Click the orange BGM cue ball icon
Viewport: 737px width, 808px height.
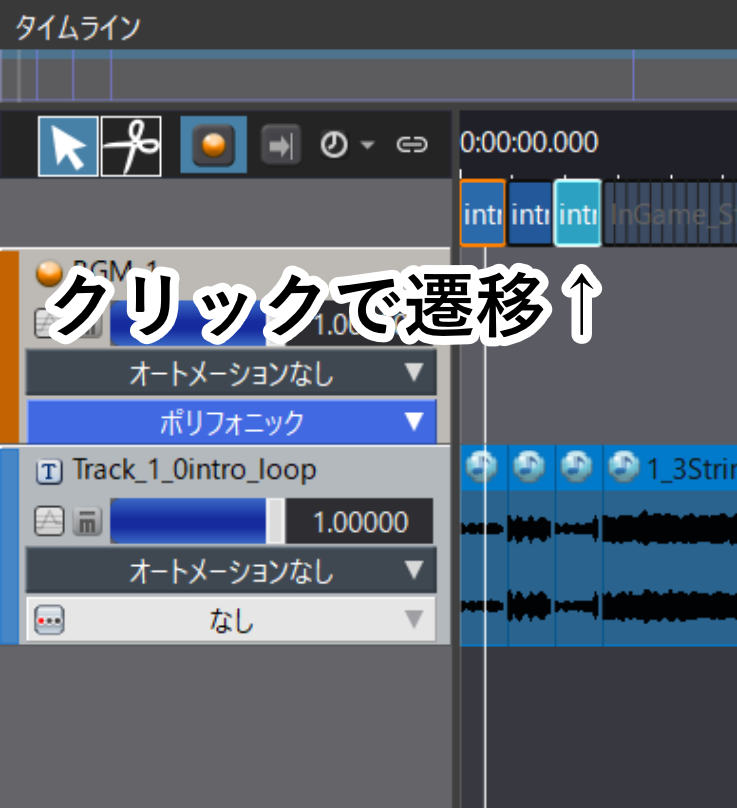(49, 273)
